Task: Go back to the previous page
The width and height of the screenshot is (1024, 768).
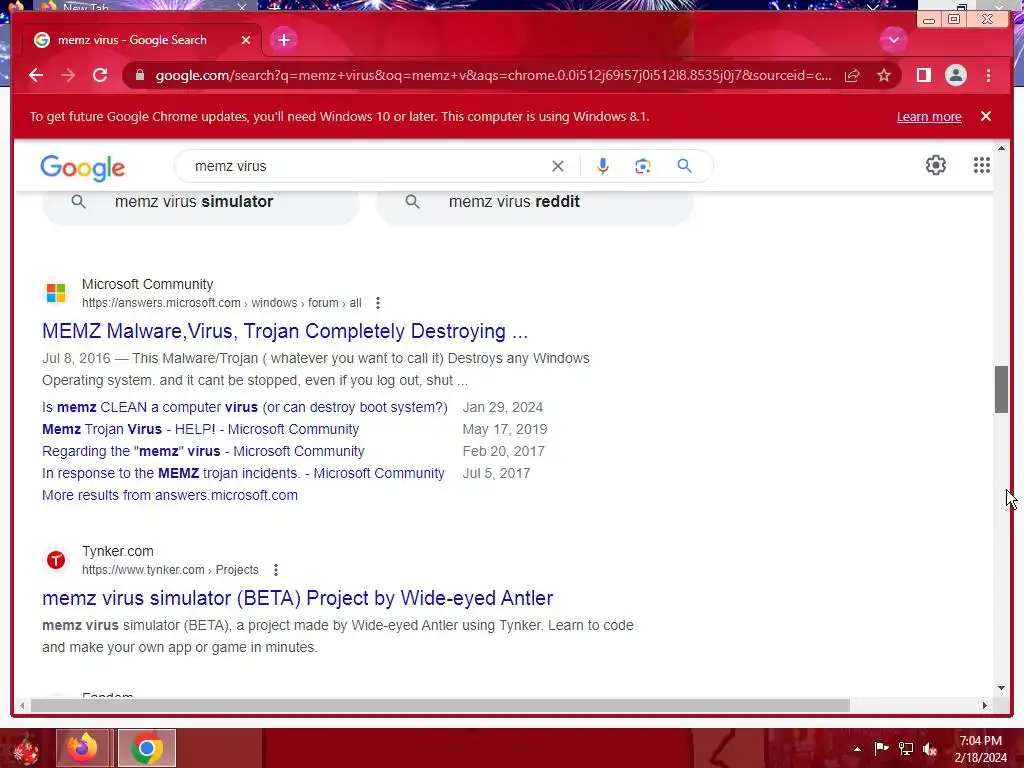Action: tap(36, 75)
